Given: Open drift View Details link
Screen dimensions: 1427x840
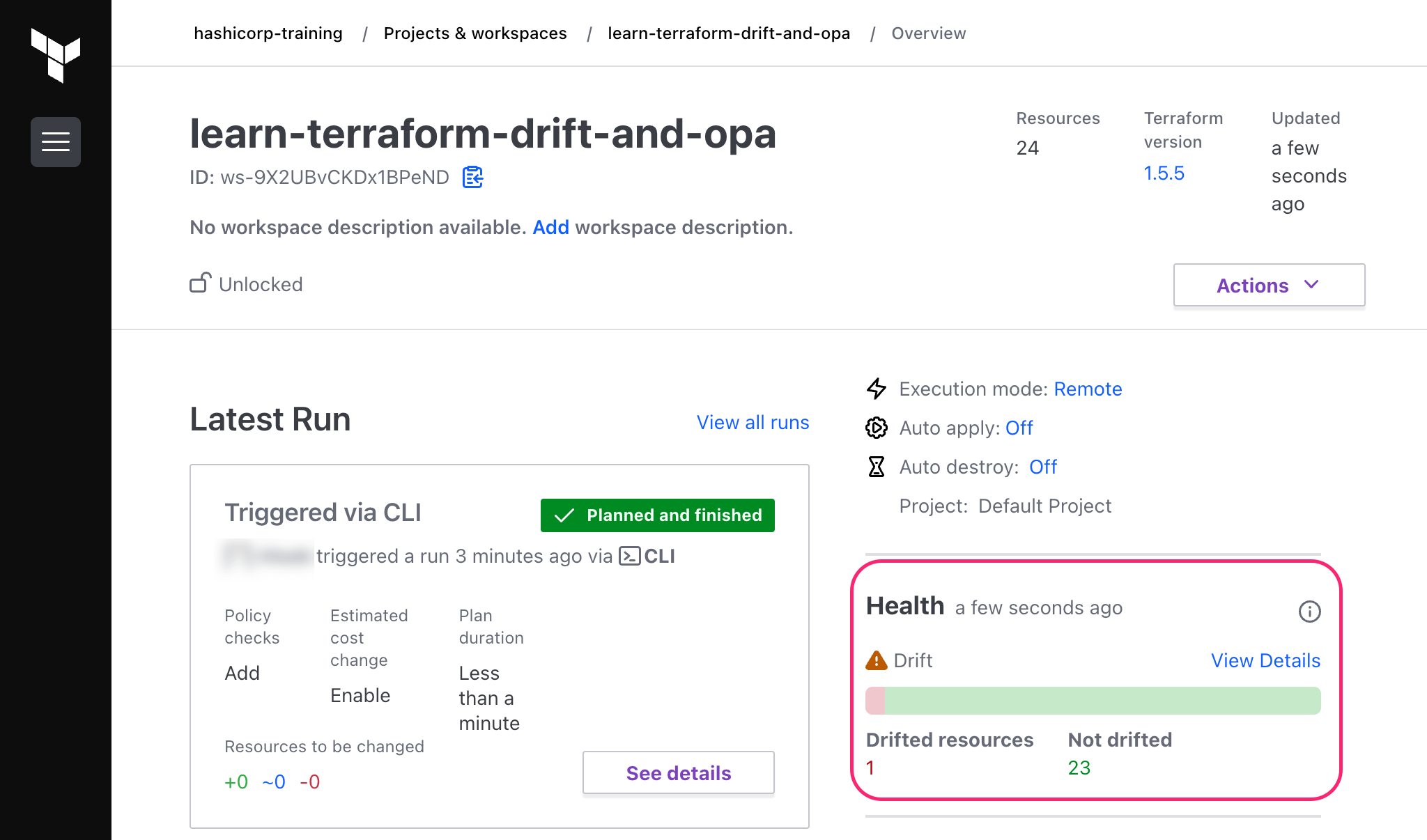Looking at the screenshot, I should click(1265, 660).
